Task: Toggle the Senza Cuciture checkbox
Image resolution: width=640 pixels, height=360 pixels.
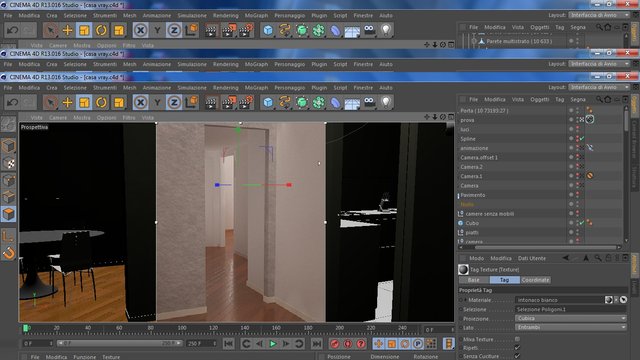Action: 517,356
